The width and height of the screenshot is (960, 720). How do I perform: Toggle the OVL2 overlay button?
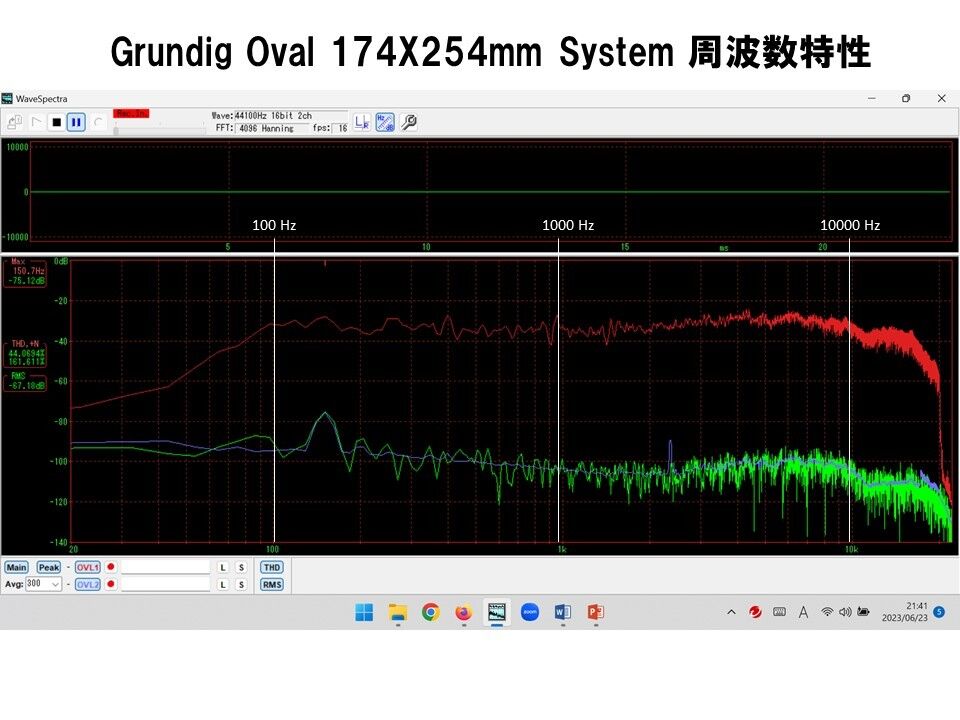pos(88,585)
